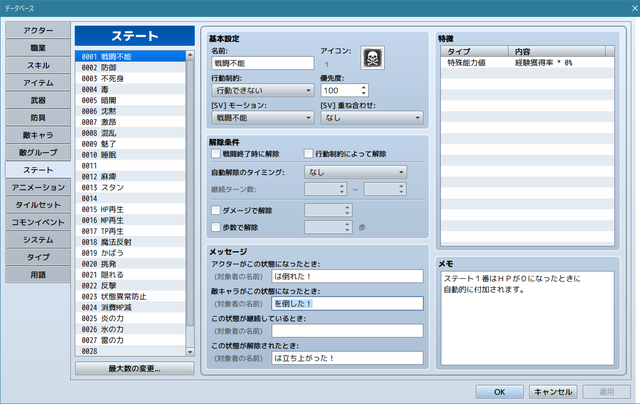Screen dimensions: 640x404
Task: Decrease the 優先度 value with down arrow
Action: pyautogui.click(x=364, y=93)
